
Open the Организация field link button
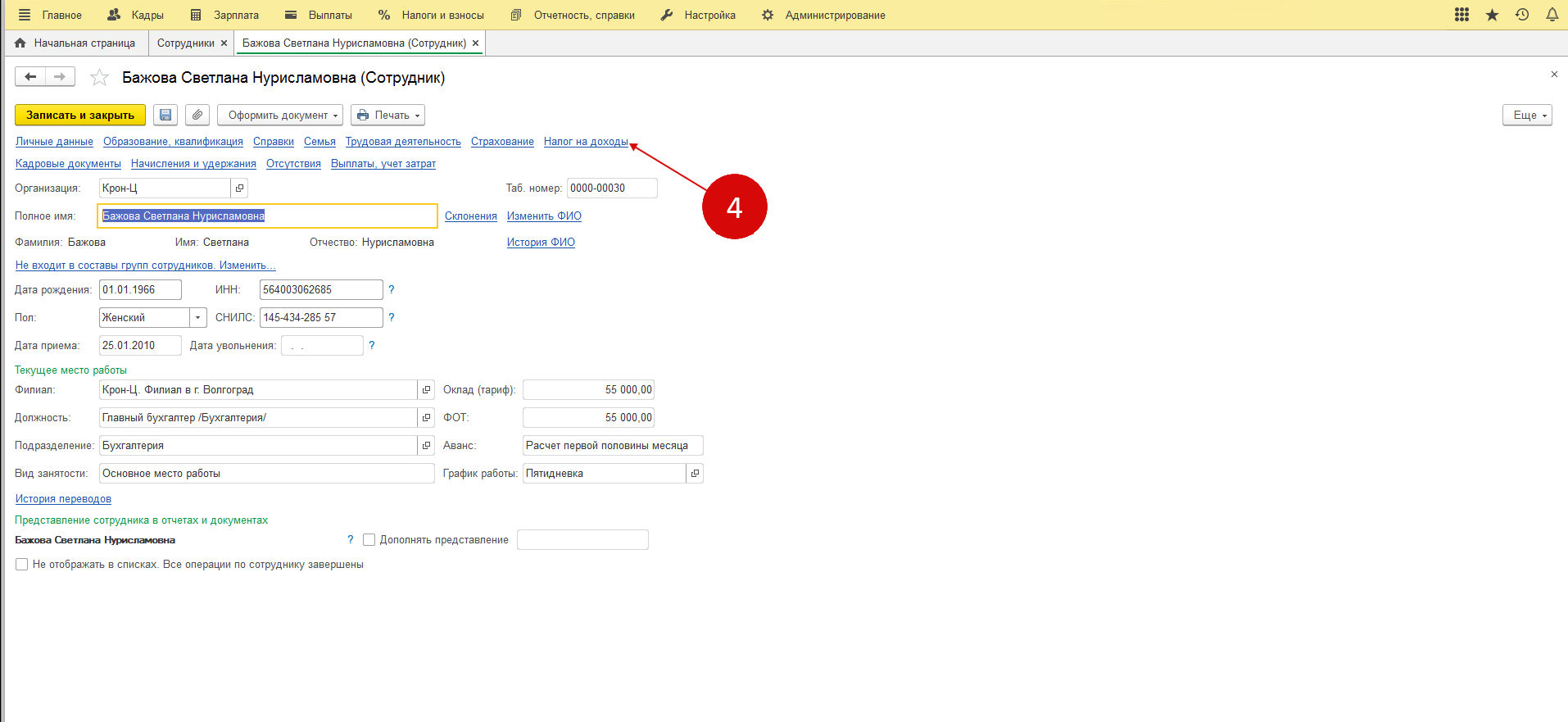pos(239,188)
